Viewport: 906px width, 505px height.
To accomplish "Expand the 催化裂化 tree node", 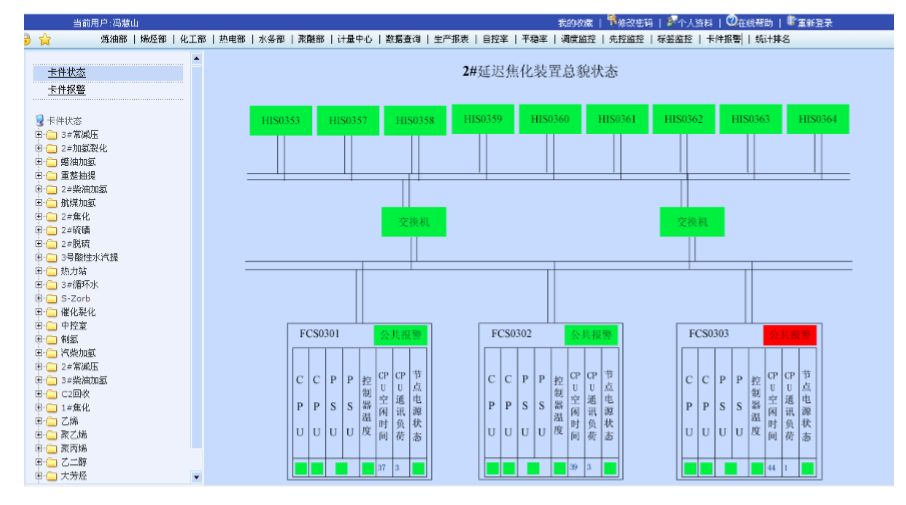I will (39, 312).
